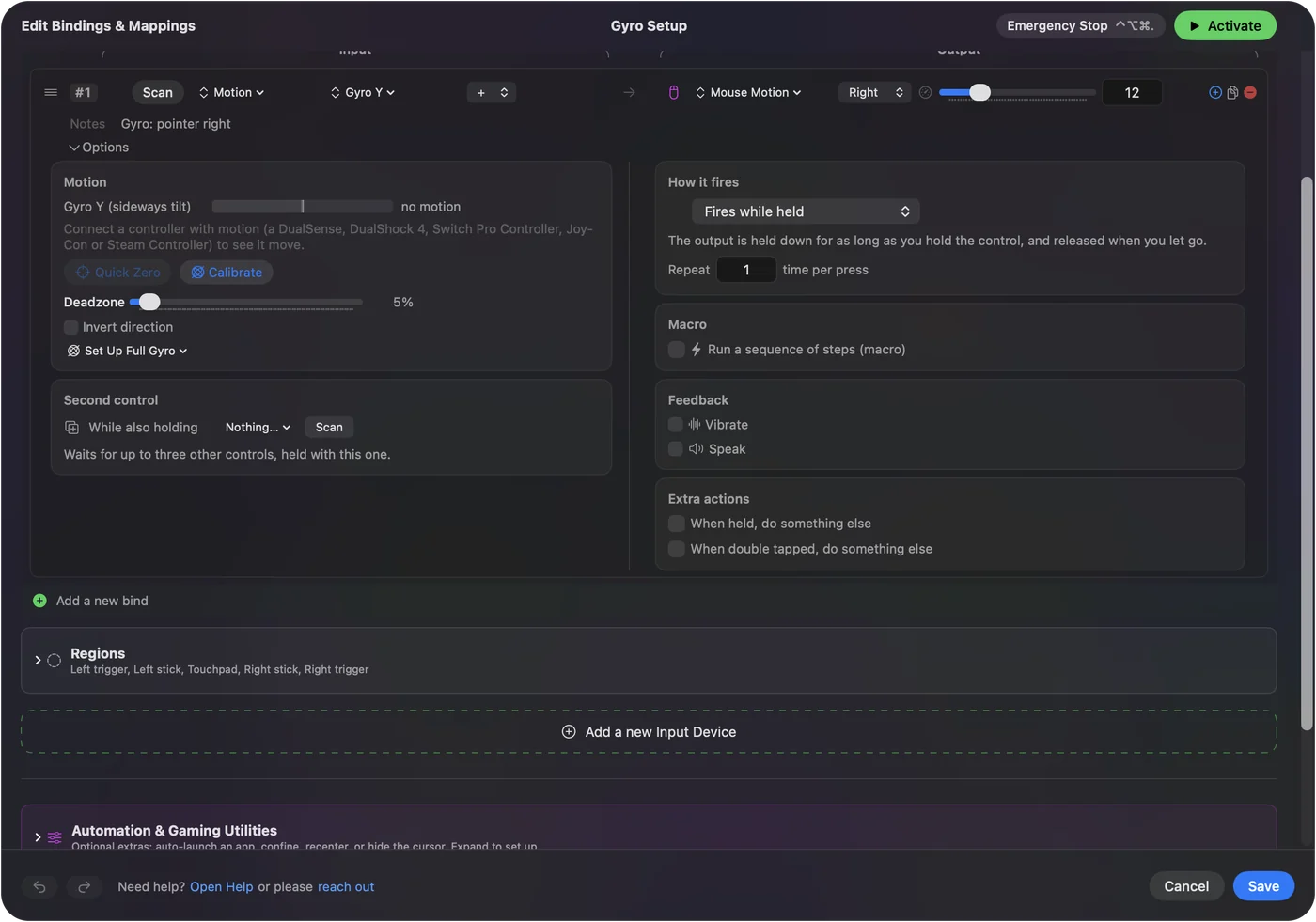Add an output with the blue plus icon
Screen dimensions: 1316x922
pos(1215,92)
